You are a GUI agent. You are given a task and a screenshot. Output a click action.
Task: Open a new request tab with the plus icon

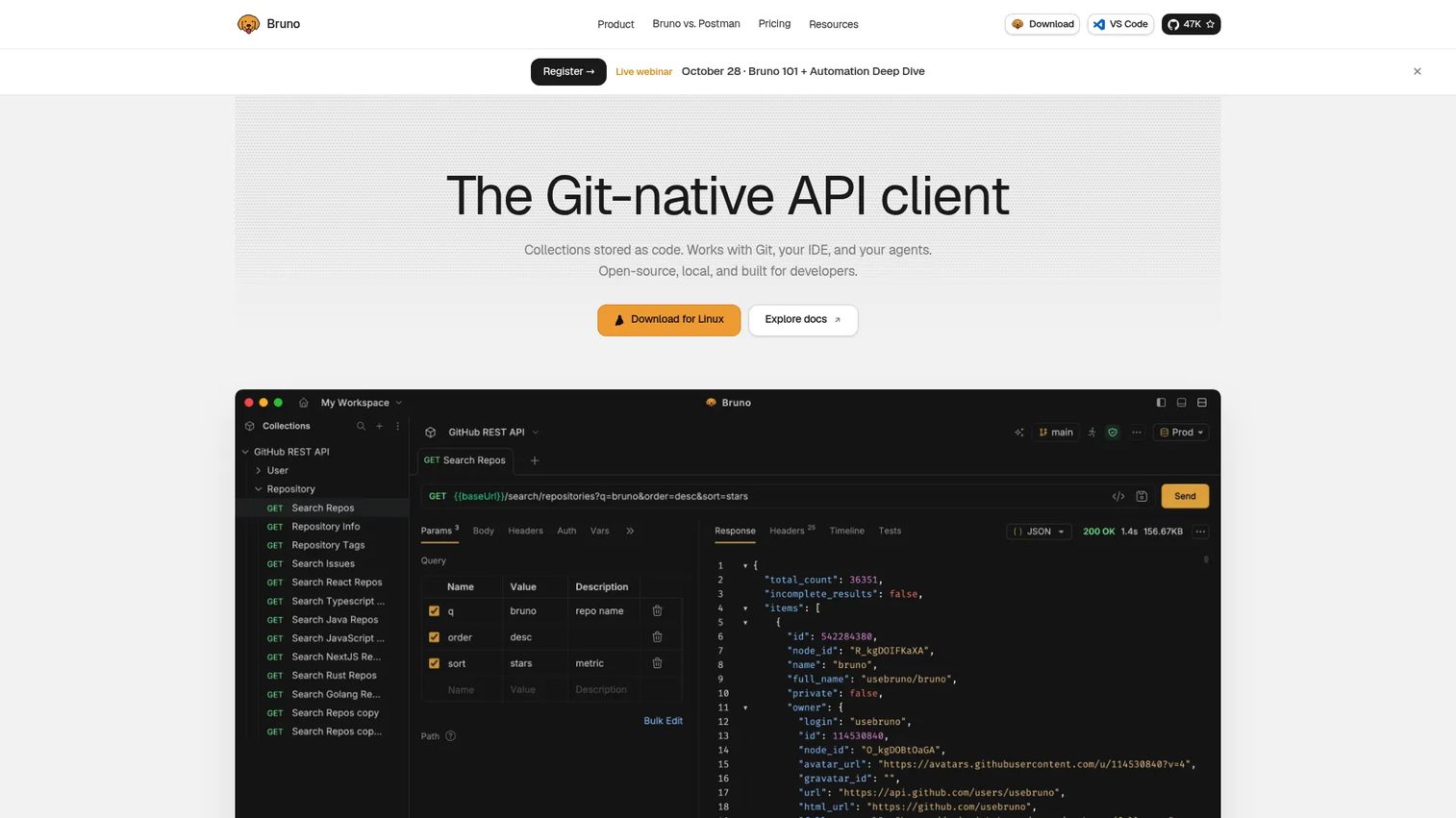[x=535, y=460]
